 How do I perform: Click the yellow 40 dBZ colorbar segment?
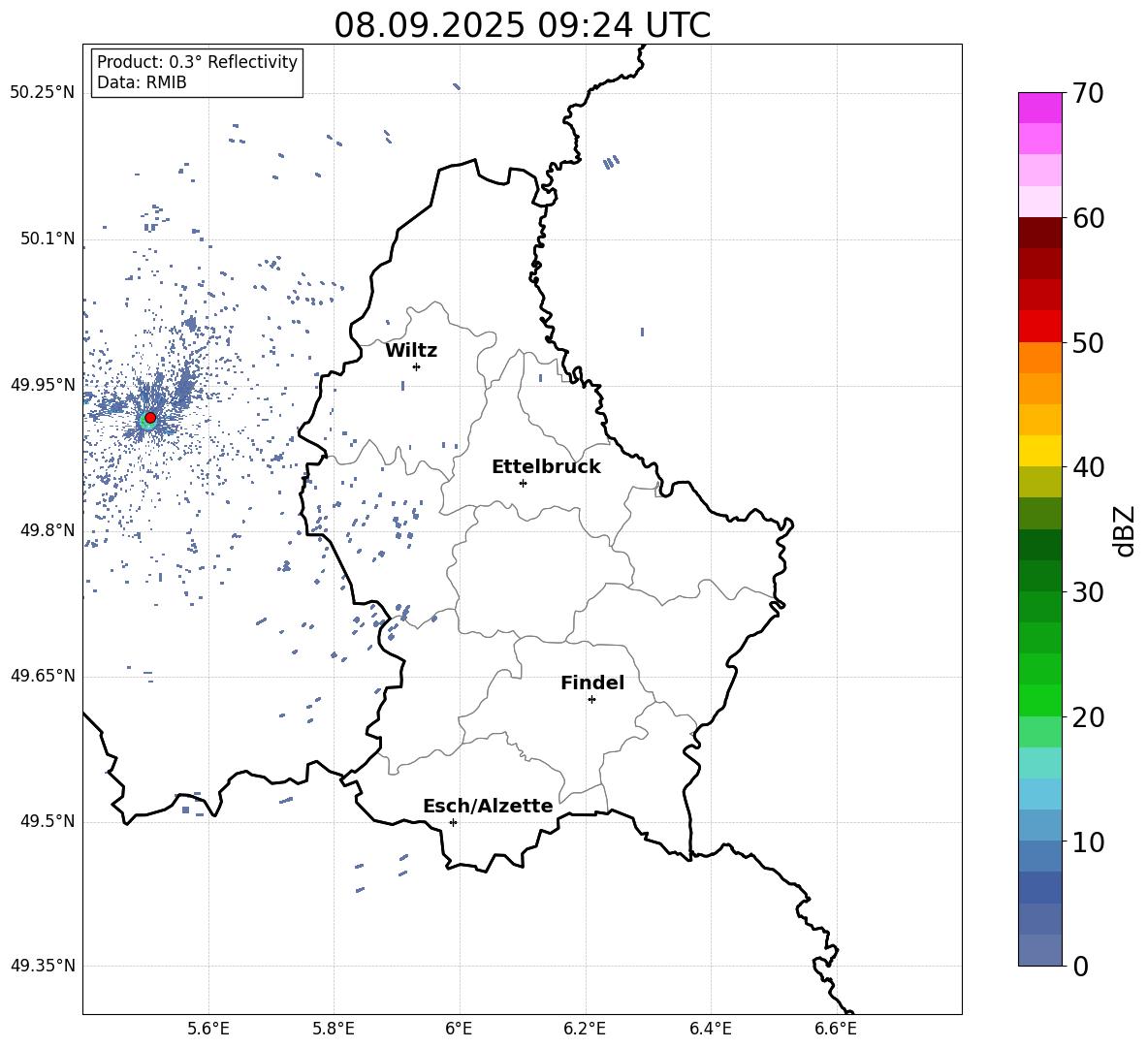coord(1039,451)
